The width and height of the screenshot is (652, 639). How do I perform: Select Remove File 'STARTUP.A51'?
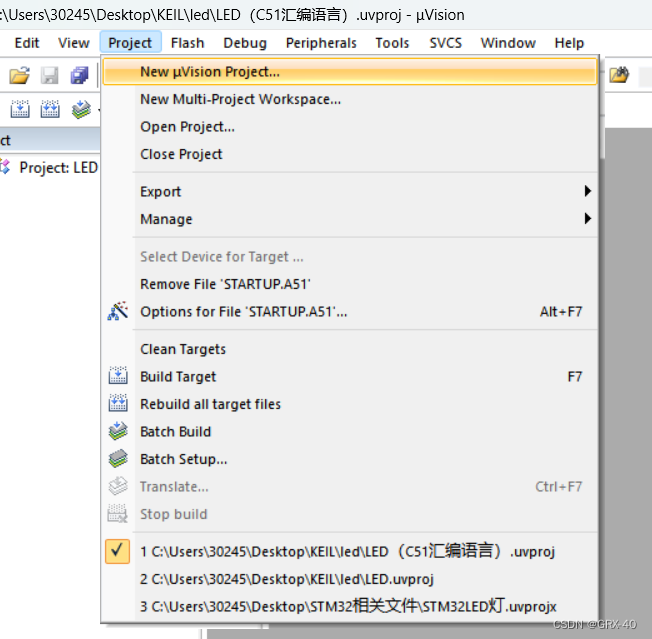(350, 284)
